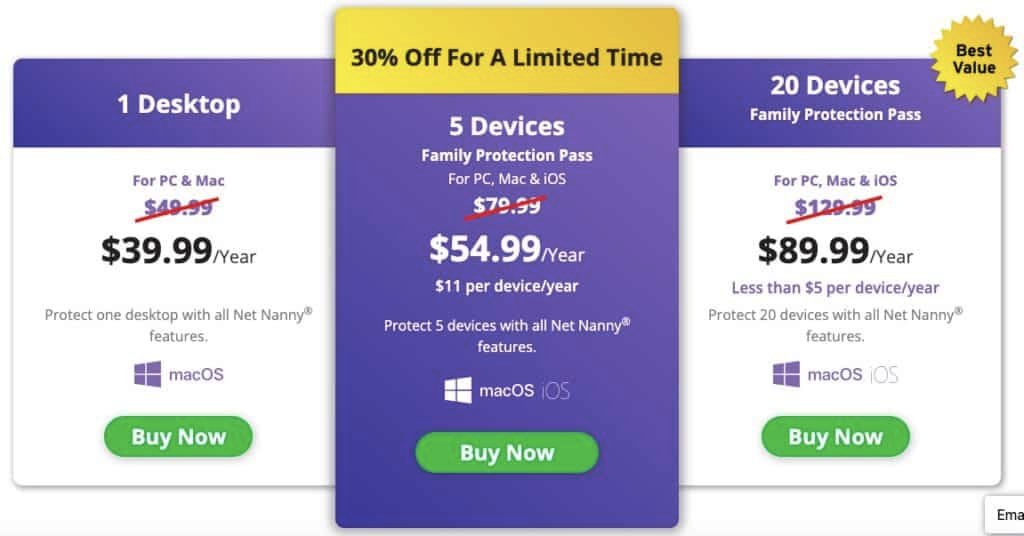The height and width of the screenshot is (536, 1024).
Task: Select the 20 Devices plan header
Action: click(x=835, y=86)
